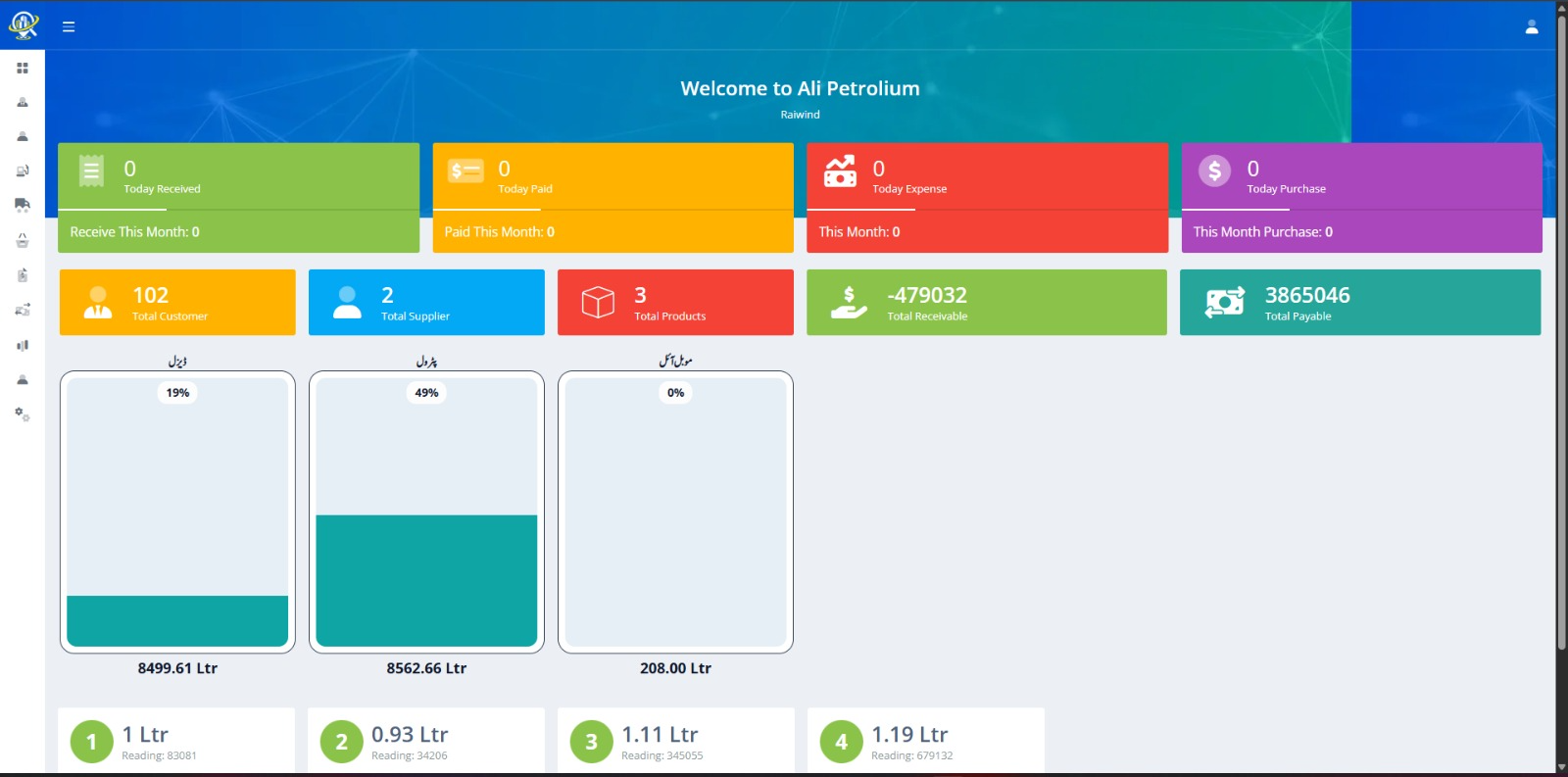
Task: Click the Today Expense label
Action: (909, 189)
